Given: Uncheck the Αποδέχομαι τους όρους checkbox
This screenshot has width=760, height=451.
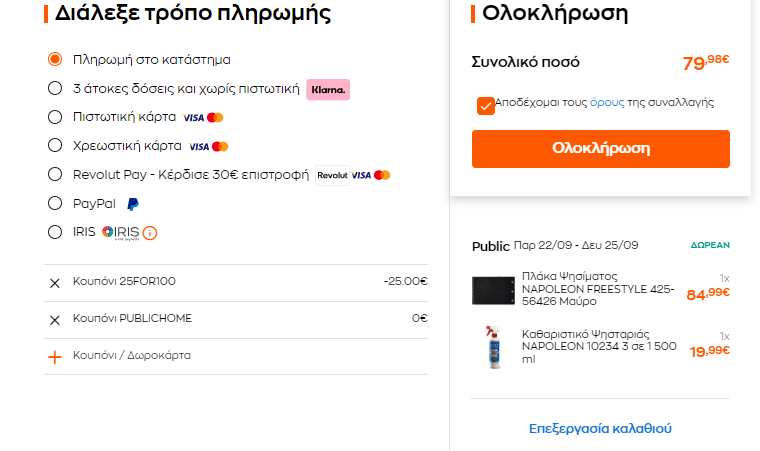Looking at the screenshot, I should click(486, 106).
